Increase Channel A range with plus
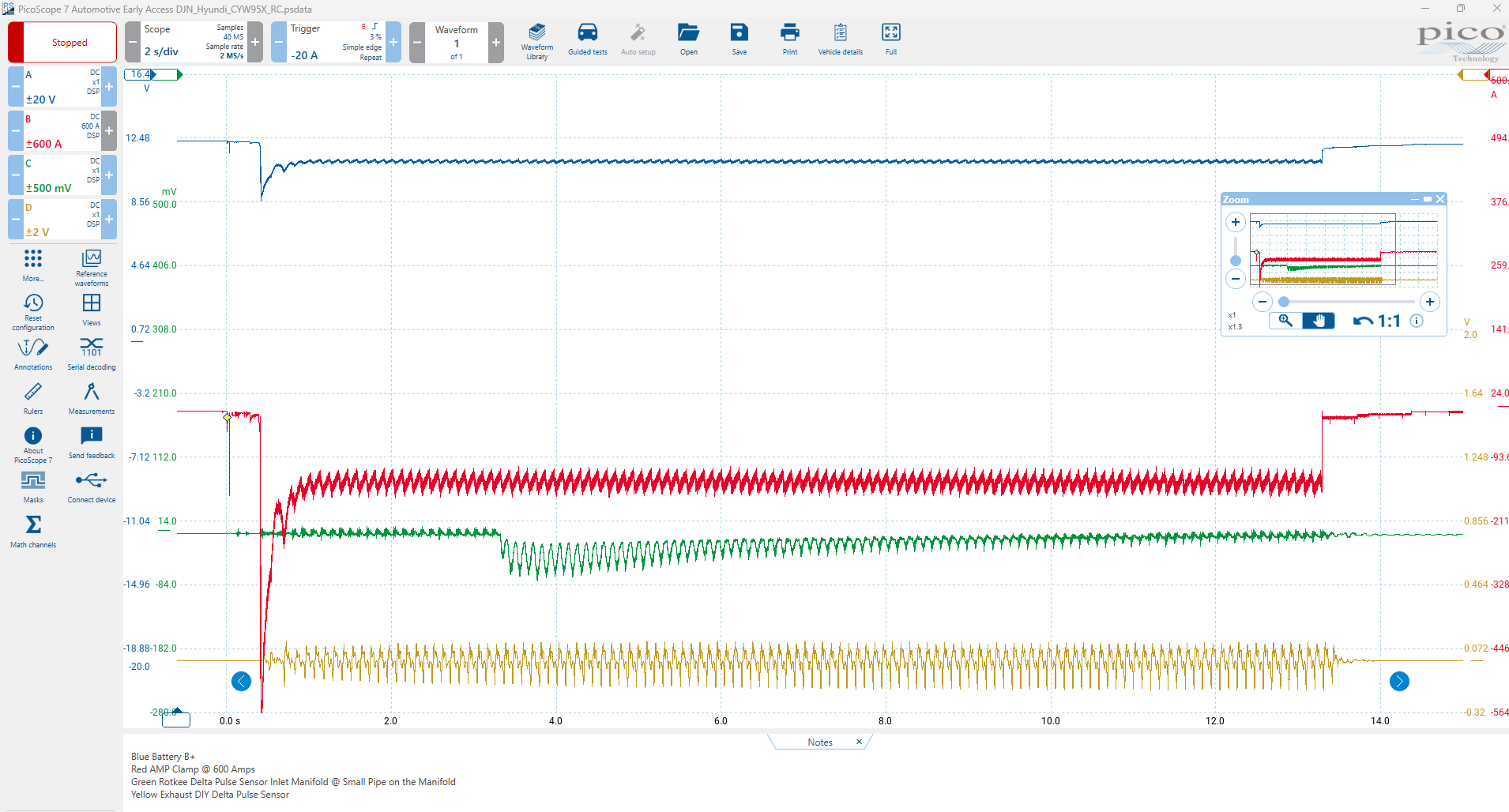 (x=109, y=86)
